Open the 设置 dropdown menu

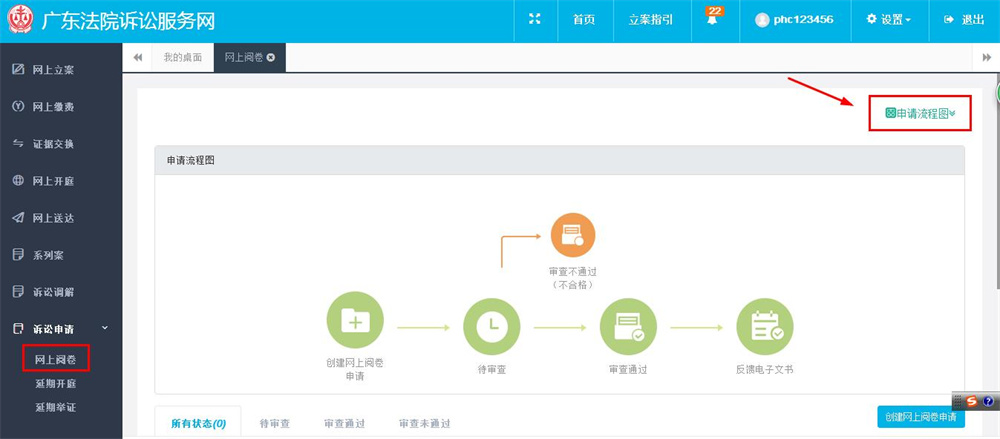[888, 20]
